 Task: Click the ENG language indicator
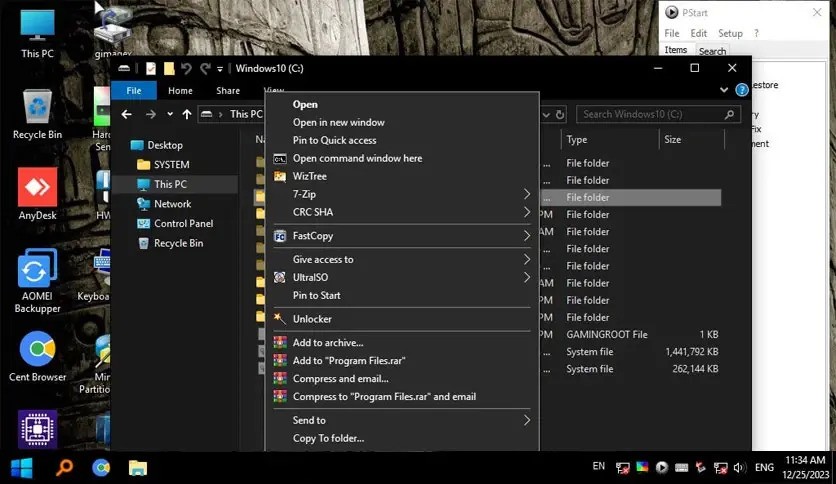[x=764, y=467]
